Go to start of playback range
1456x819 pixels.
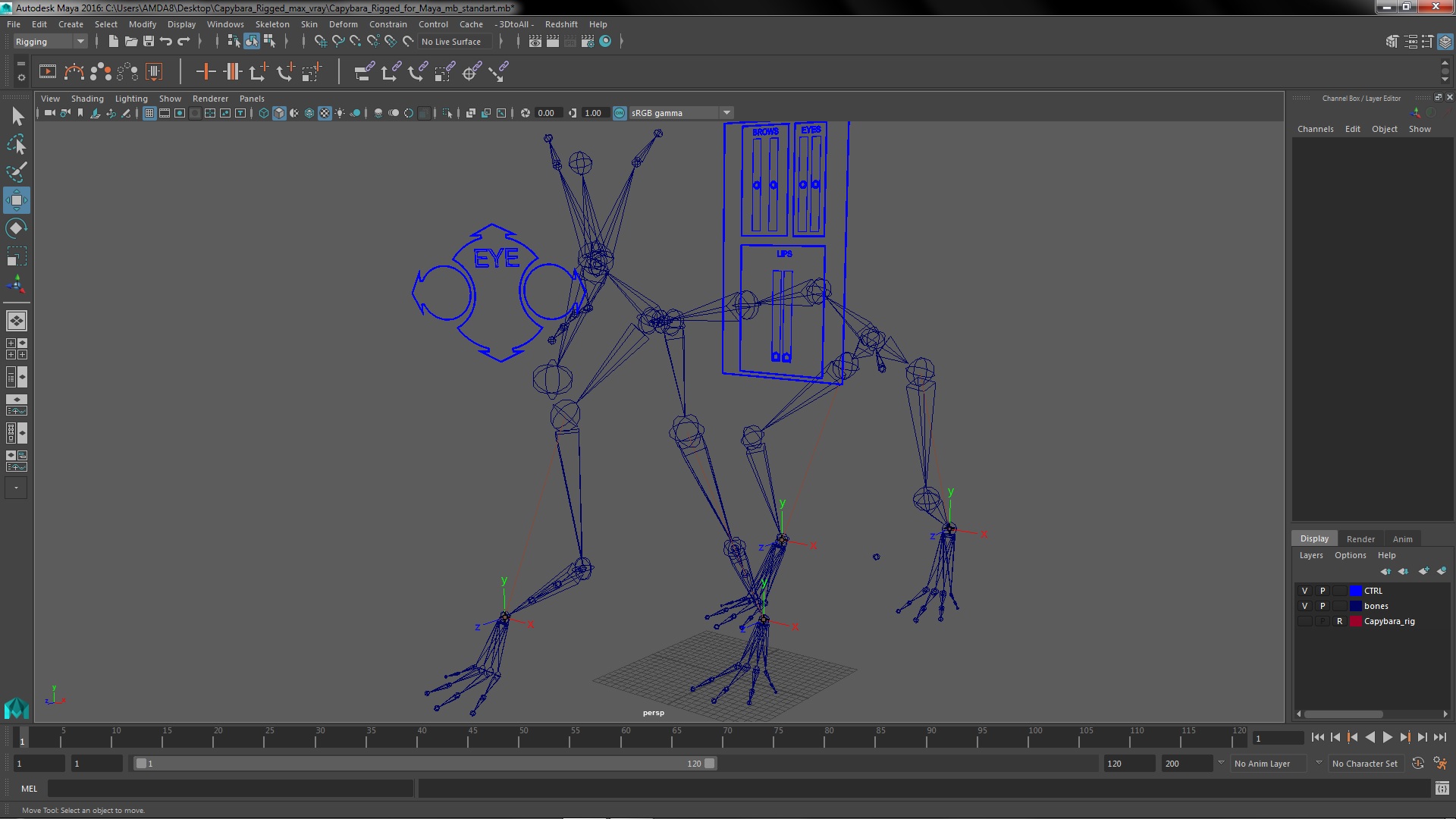click(1317, 737)
